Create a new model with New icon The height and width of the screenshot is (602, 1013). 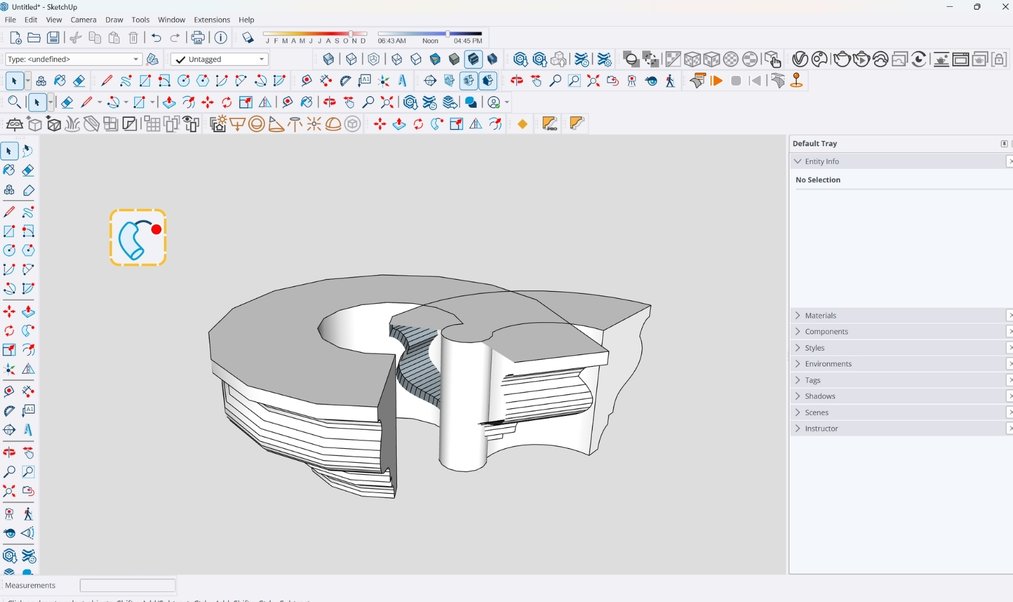[16, 38]
